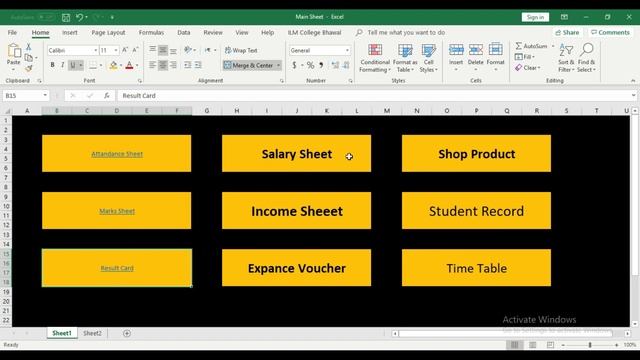Toggle Merge & Center
The height and width of the screenshot is (360, 640).
point(249,65)
